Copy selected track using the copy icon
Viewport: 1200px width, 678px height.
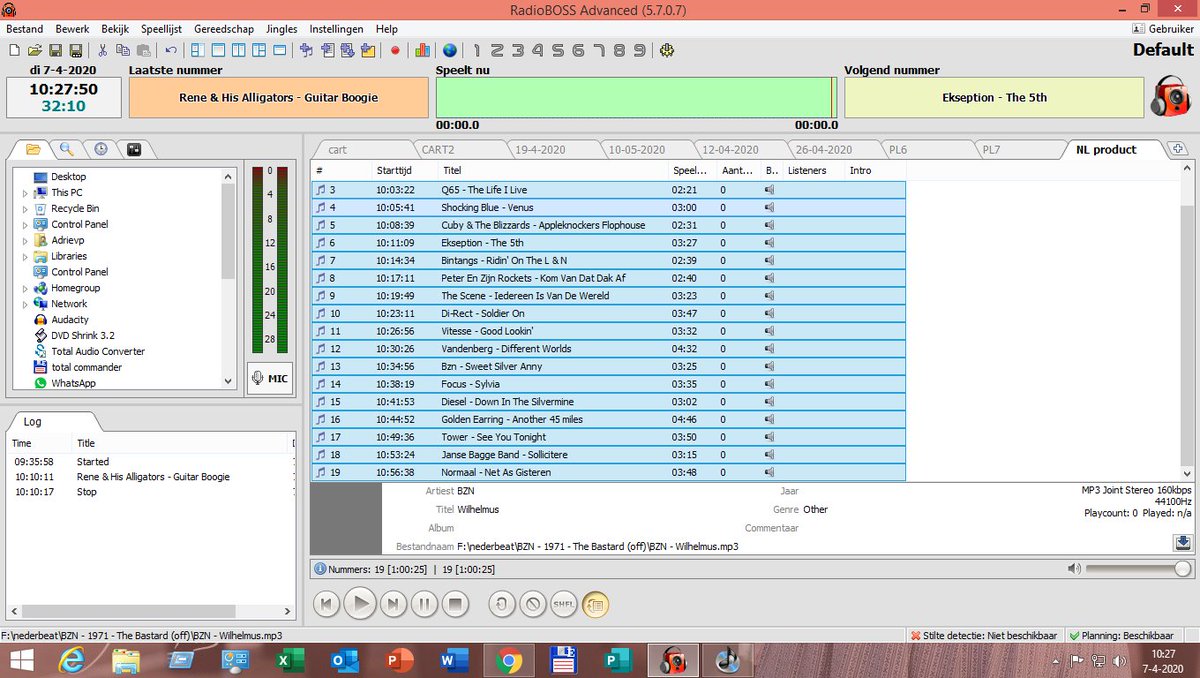122,50
